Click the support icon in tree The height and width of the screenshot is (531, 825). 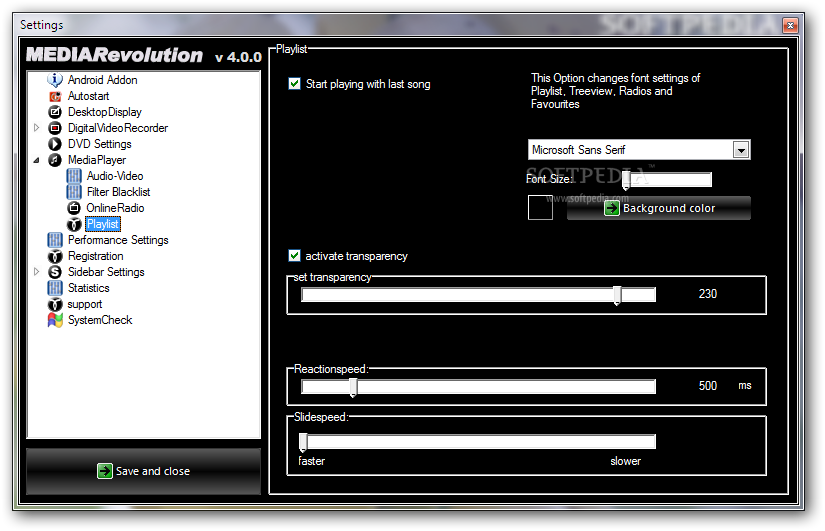click(x=55, y=304)
